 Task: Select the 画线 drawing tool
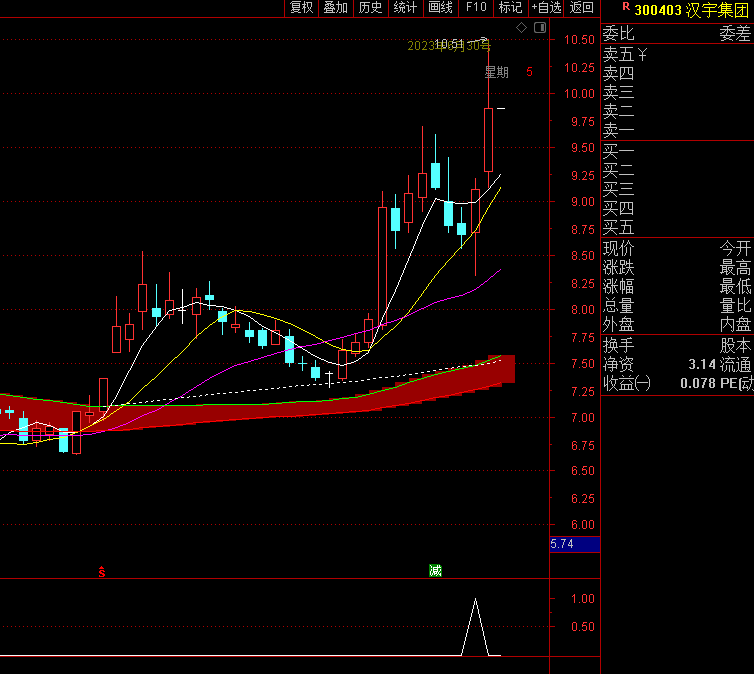tap(440, 8)
